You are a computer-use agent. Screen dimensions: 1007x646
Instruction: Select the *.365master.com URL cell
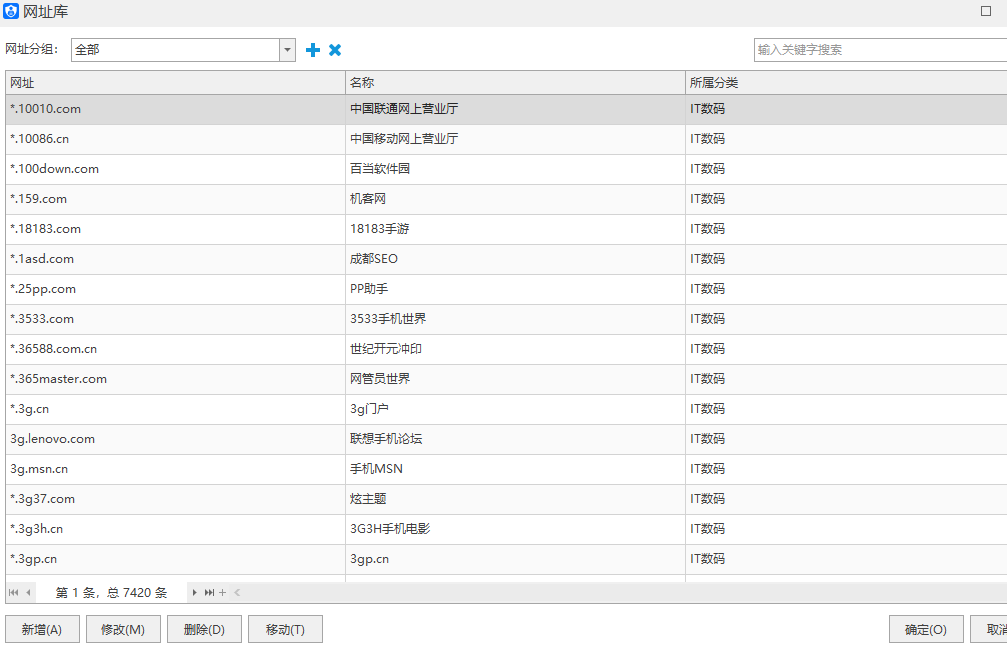pos(175,380)
